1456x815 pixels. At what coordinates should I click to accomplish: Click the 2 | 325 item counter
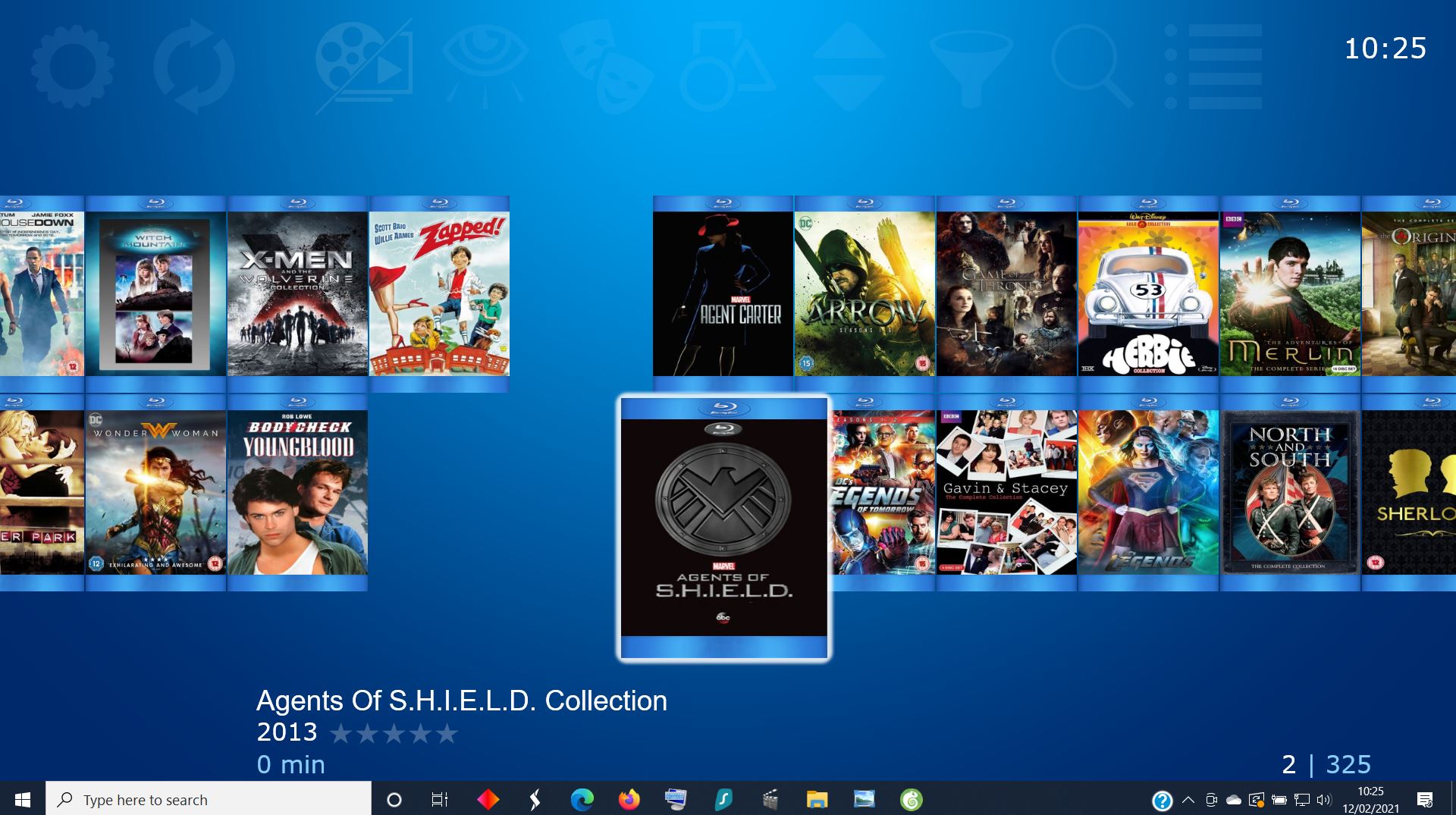click(x=1326, y=764)
